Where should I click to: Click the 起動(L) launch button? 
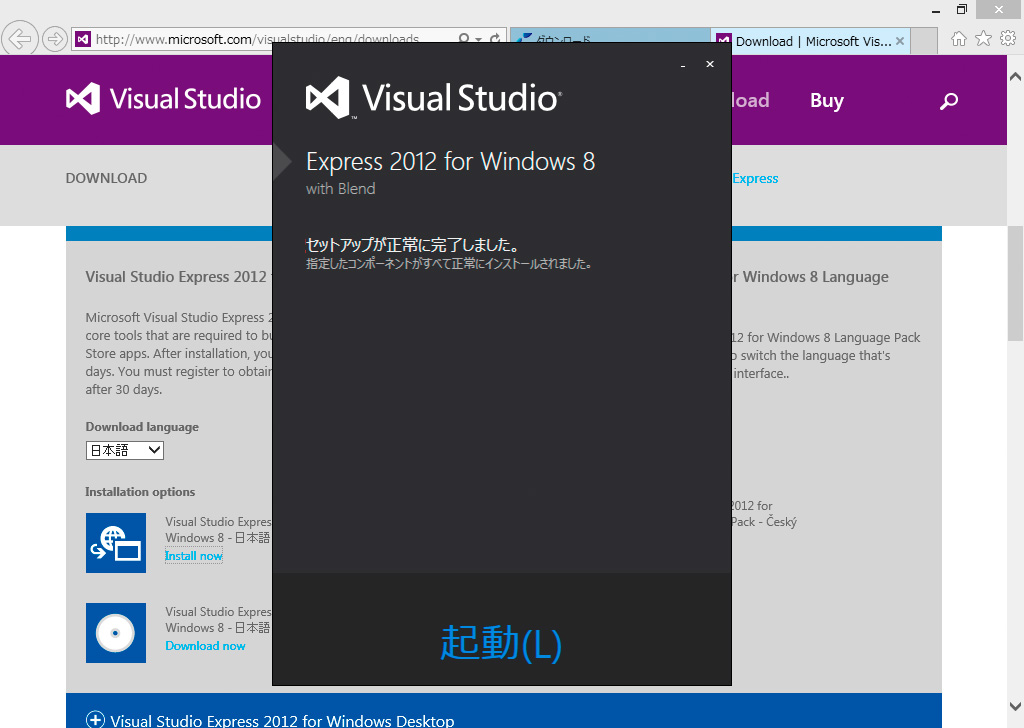[501, 642]
